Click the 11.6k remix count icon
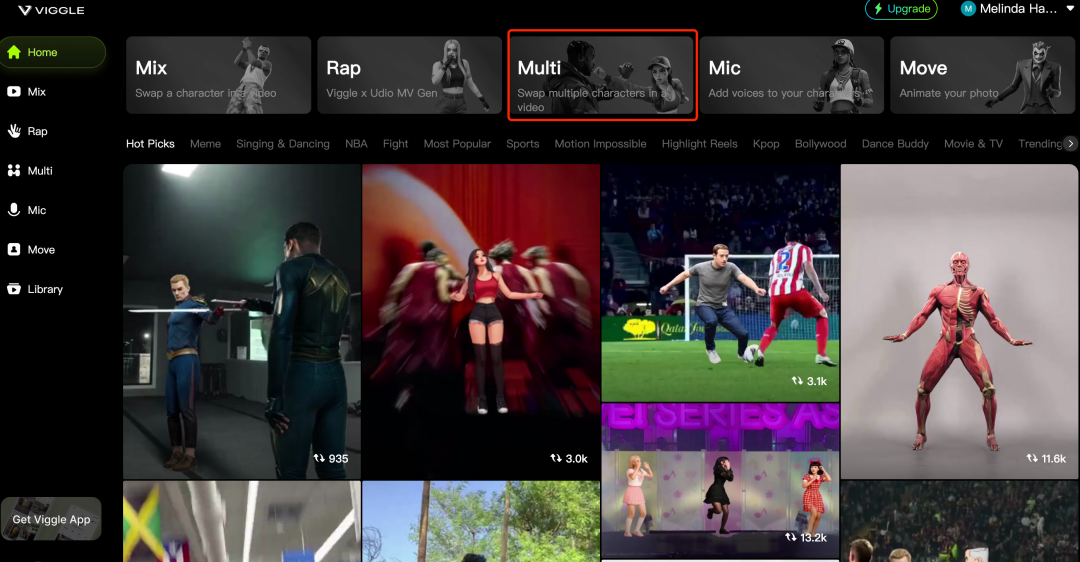Image resolution: width=1080 pixels, height=562 pixels. click(1032, 458)
